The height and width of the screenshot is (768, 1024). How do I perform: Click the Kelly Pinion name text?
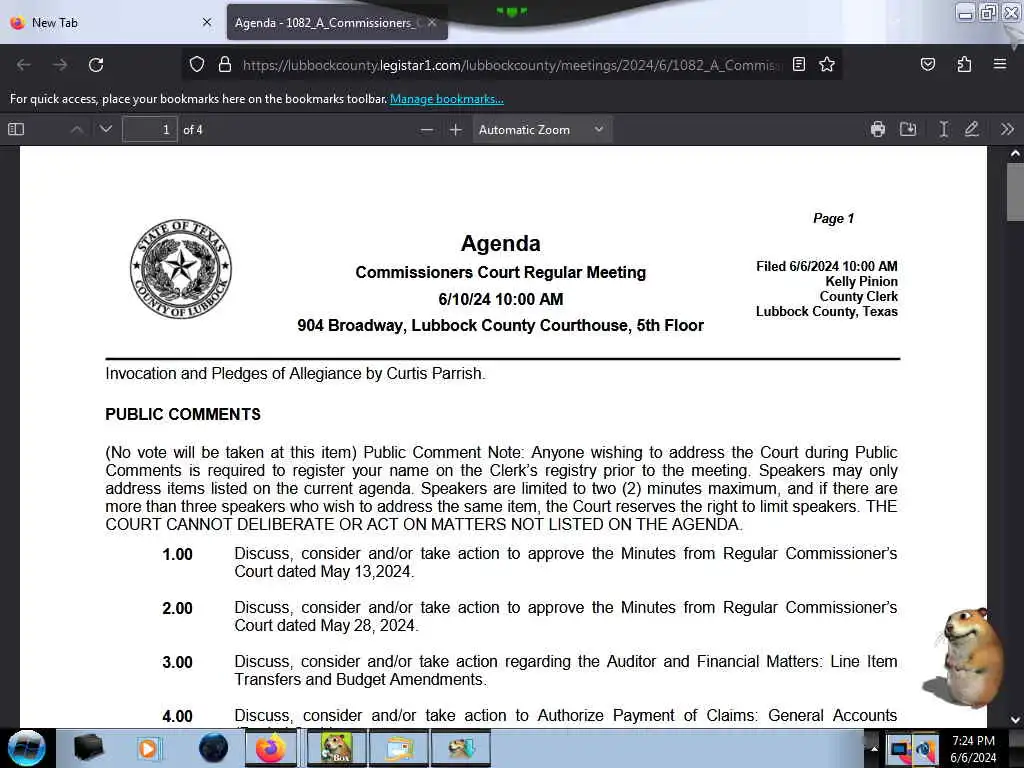click(x=861, y=281)
